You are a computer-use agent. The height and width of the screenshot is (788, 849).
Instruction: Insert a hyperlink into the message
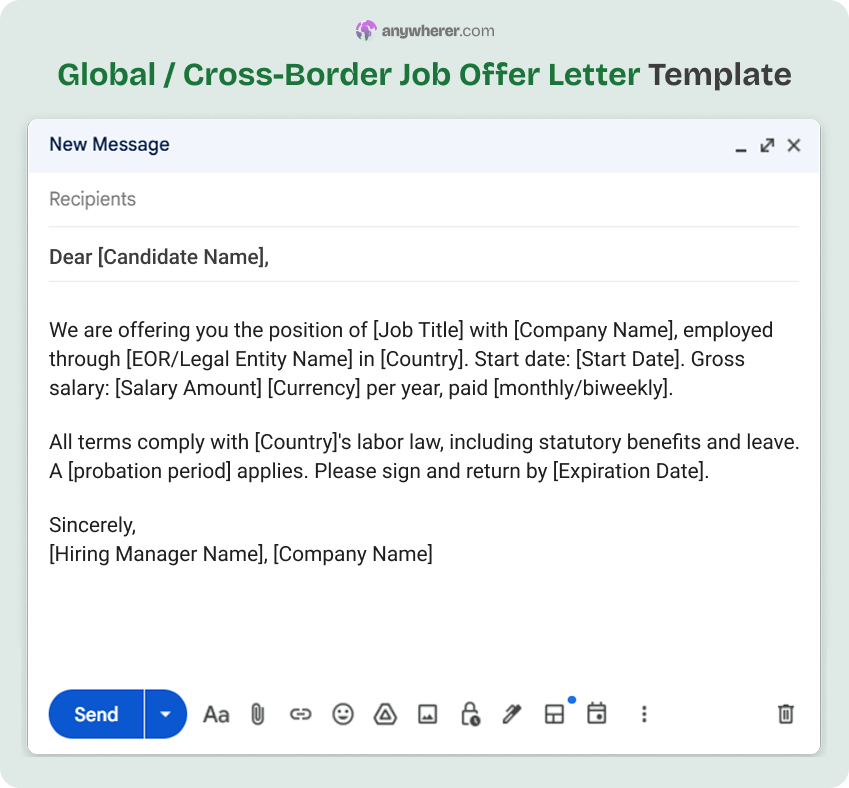(300, 714)
